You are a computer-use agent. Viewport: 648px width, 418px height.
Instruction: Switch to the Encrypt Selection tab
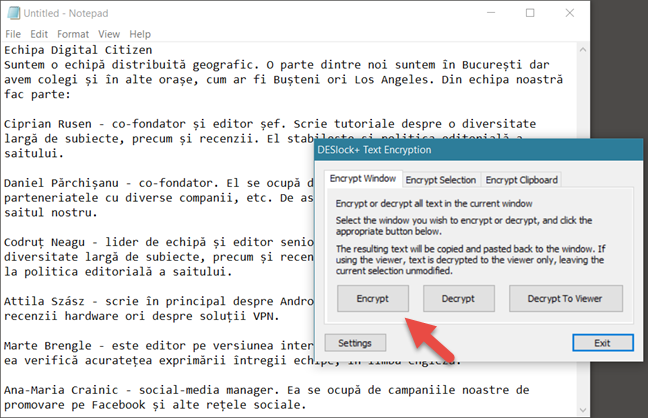pyautogui.click(x=441, y=180)
